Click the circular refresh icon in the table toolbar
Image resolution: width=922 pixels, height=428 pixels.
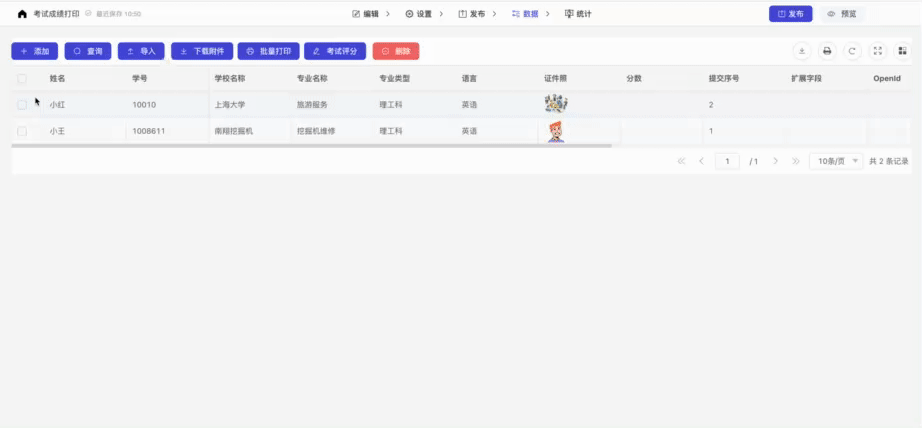tap(852, 51)
